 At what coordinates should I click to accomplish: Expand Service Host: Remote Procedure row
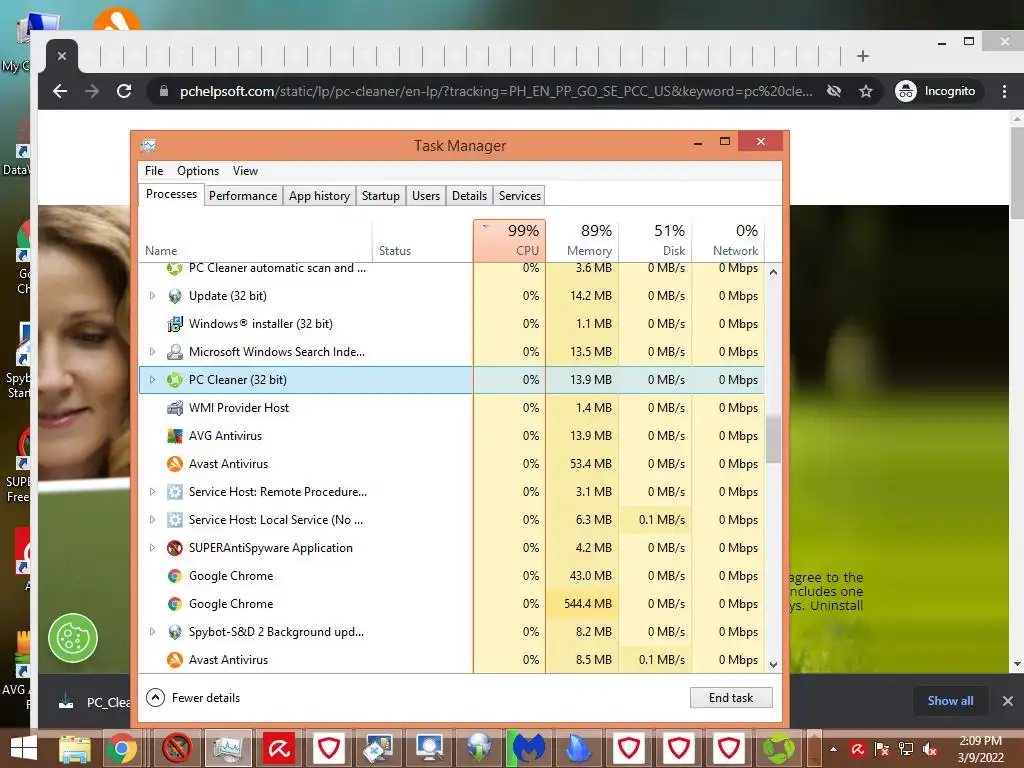click(152, 492)
